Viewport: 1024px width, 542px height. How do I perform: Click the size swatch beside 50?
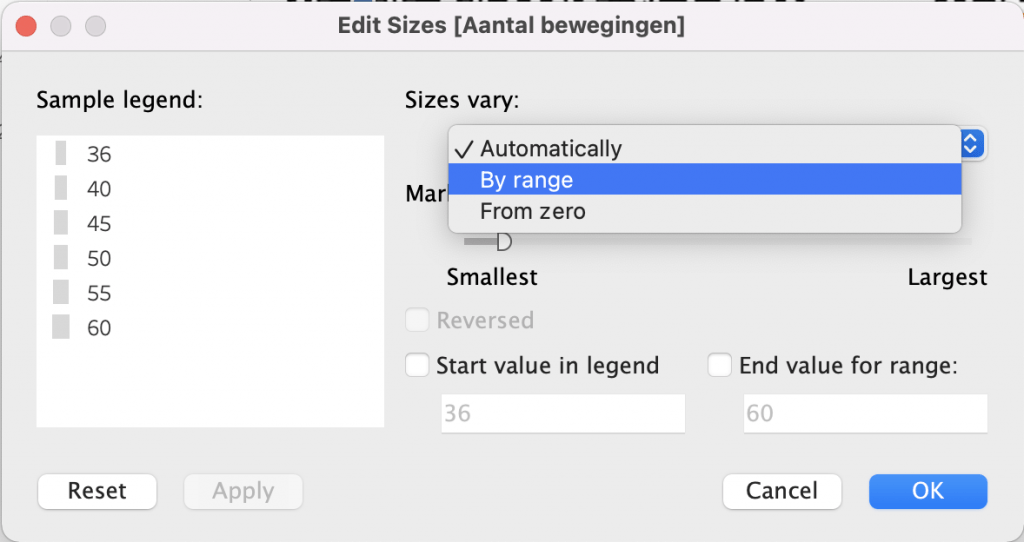(x=61, y=258)
